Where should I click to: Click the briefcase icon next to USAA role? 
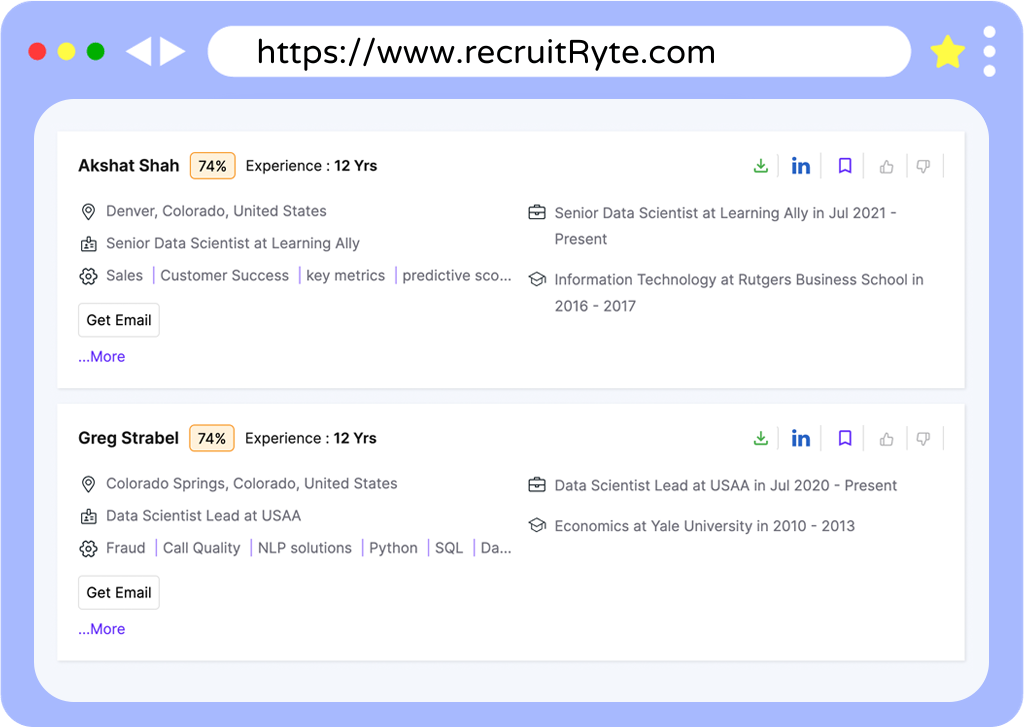(x=536, y=484)
